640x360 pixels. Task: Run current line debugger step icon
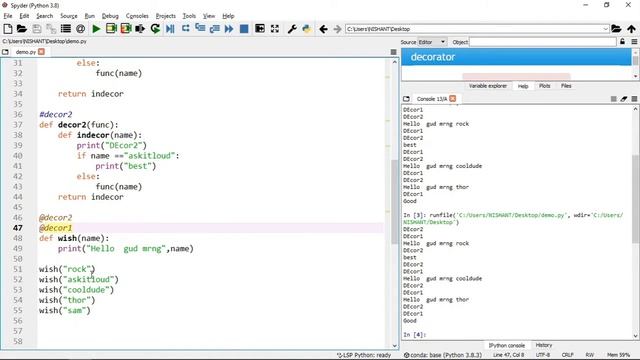coord(185,29)
